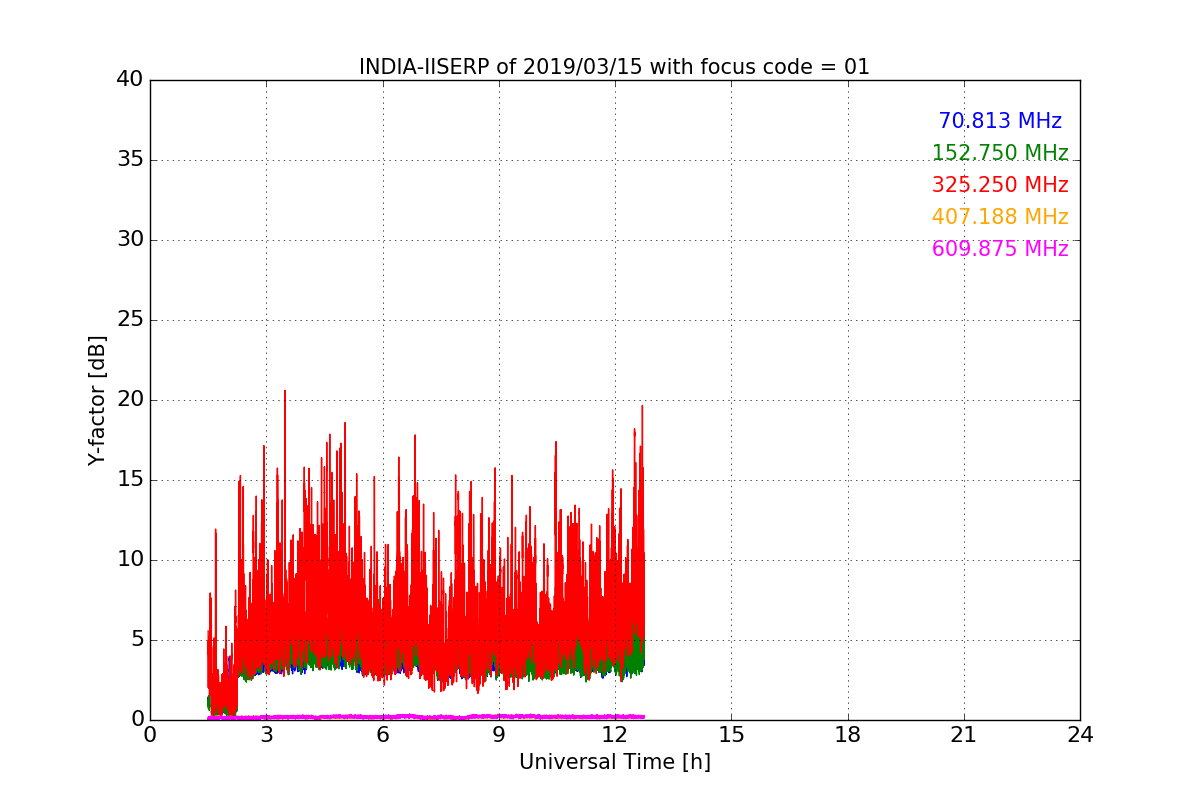Click the x-axis tick label 3
This screenshot has height=800, width=1200.
pos(266,734)
